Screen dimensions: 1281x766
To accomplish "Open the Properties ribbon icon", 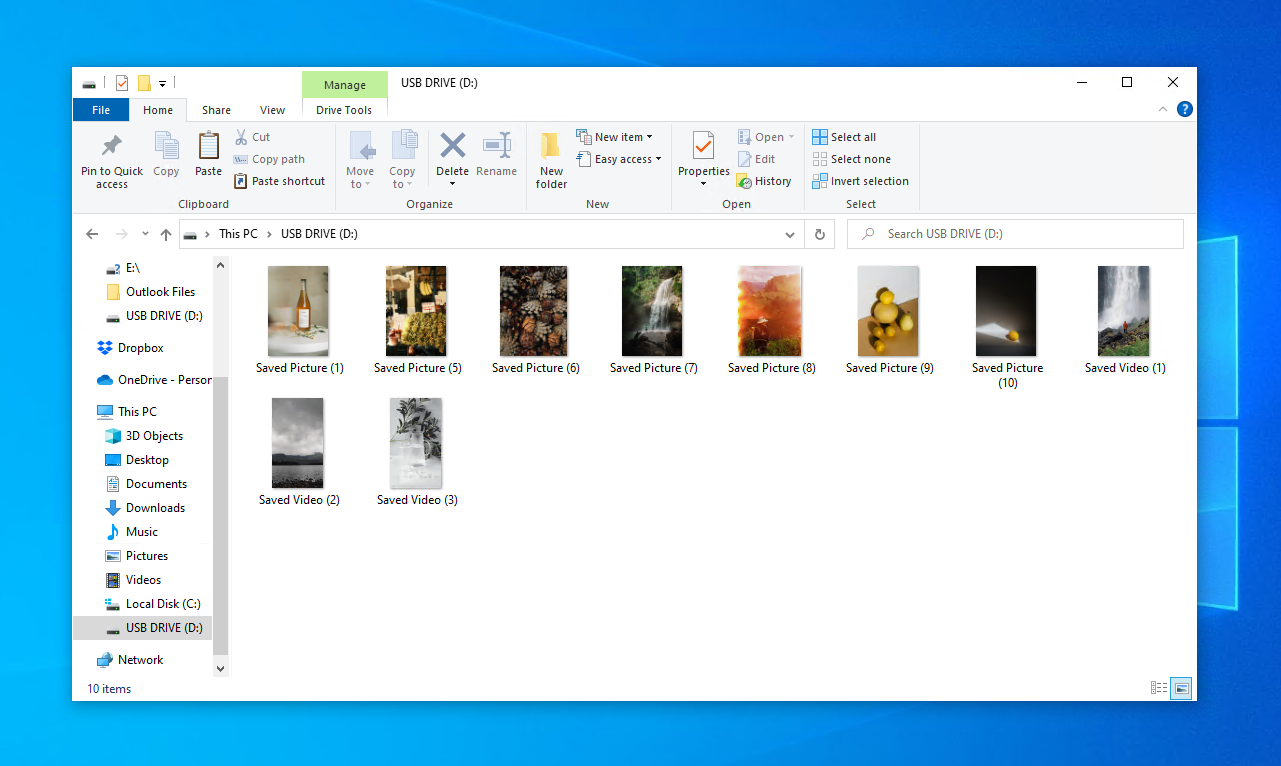I will point(703,146).
